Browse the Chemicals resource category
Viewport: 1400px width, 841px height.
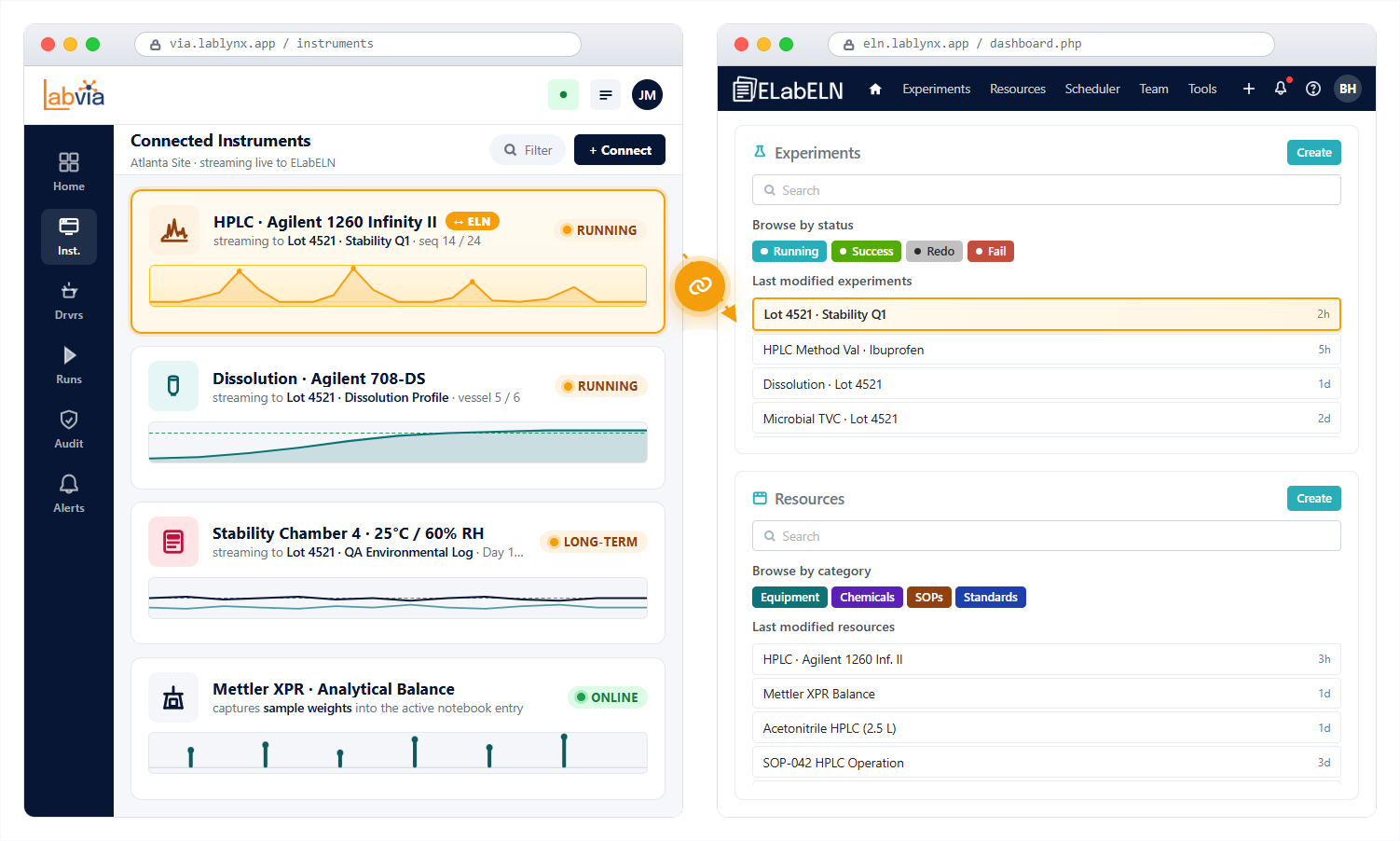coord(867,597)
